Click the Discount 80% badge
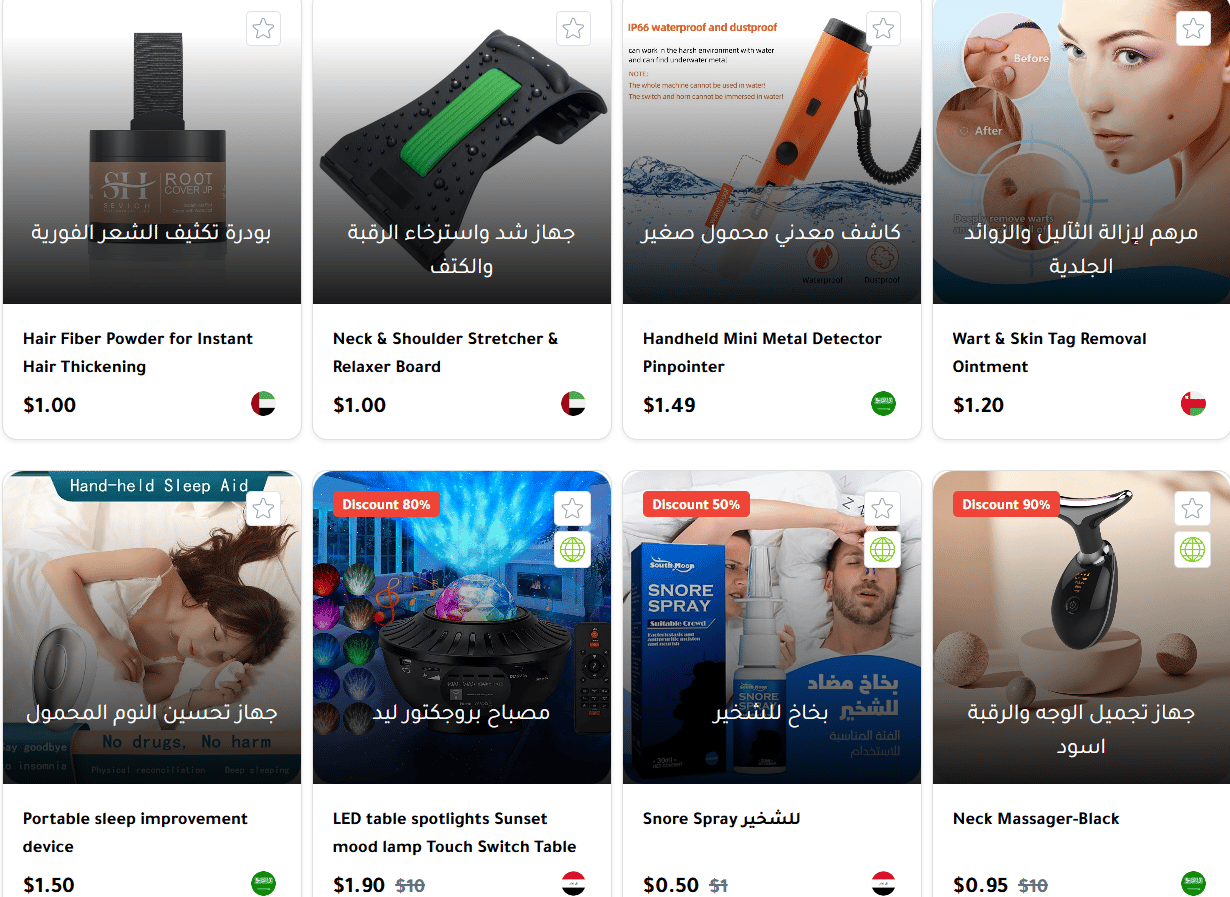 (x=386, y=504)
